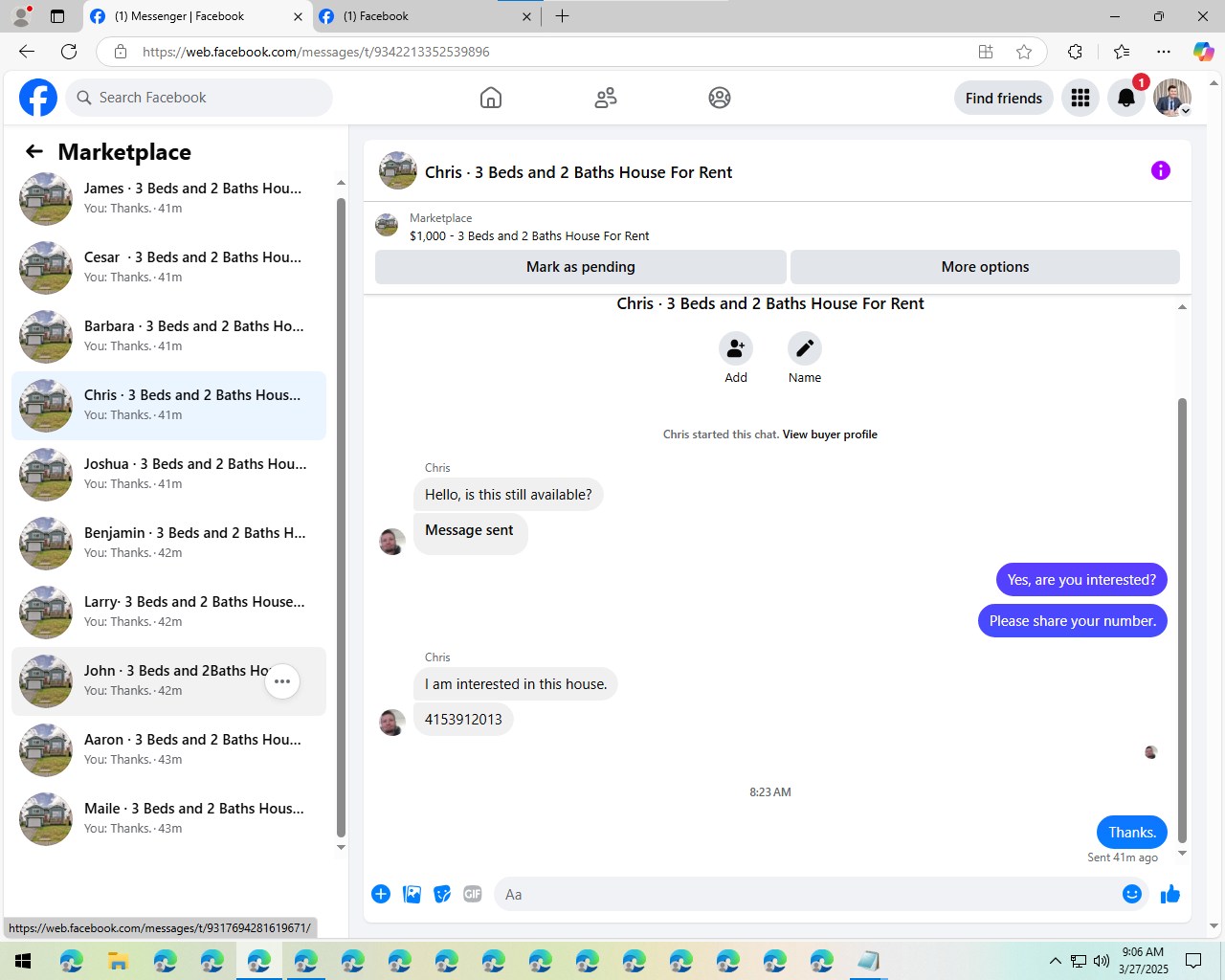The width and height of the screenshot is (1225, 980).
Task: Open Edge Settings and more menu
Action: (x=1164, y=52)
